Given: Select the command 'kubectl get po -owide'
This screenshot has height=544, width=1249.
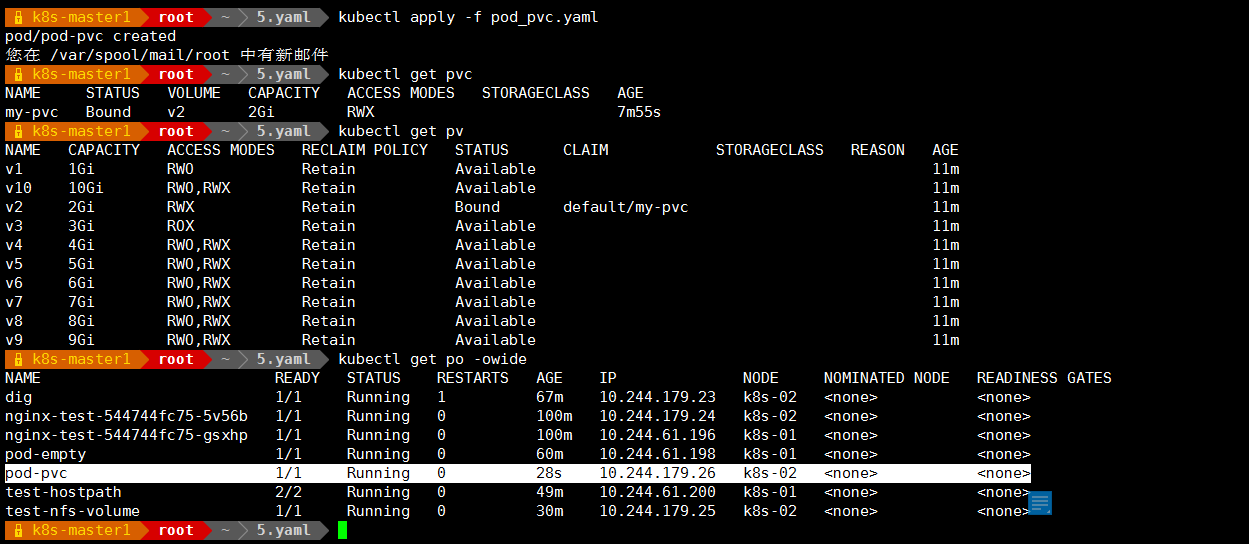Looking at the screenshot, I should [x=432, y=359].
